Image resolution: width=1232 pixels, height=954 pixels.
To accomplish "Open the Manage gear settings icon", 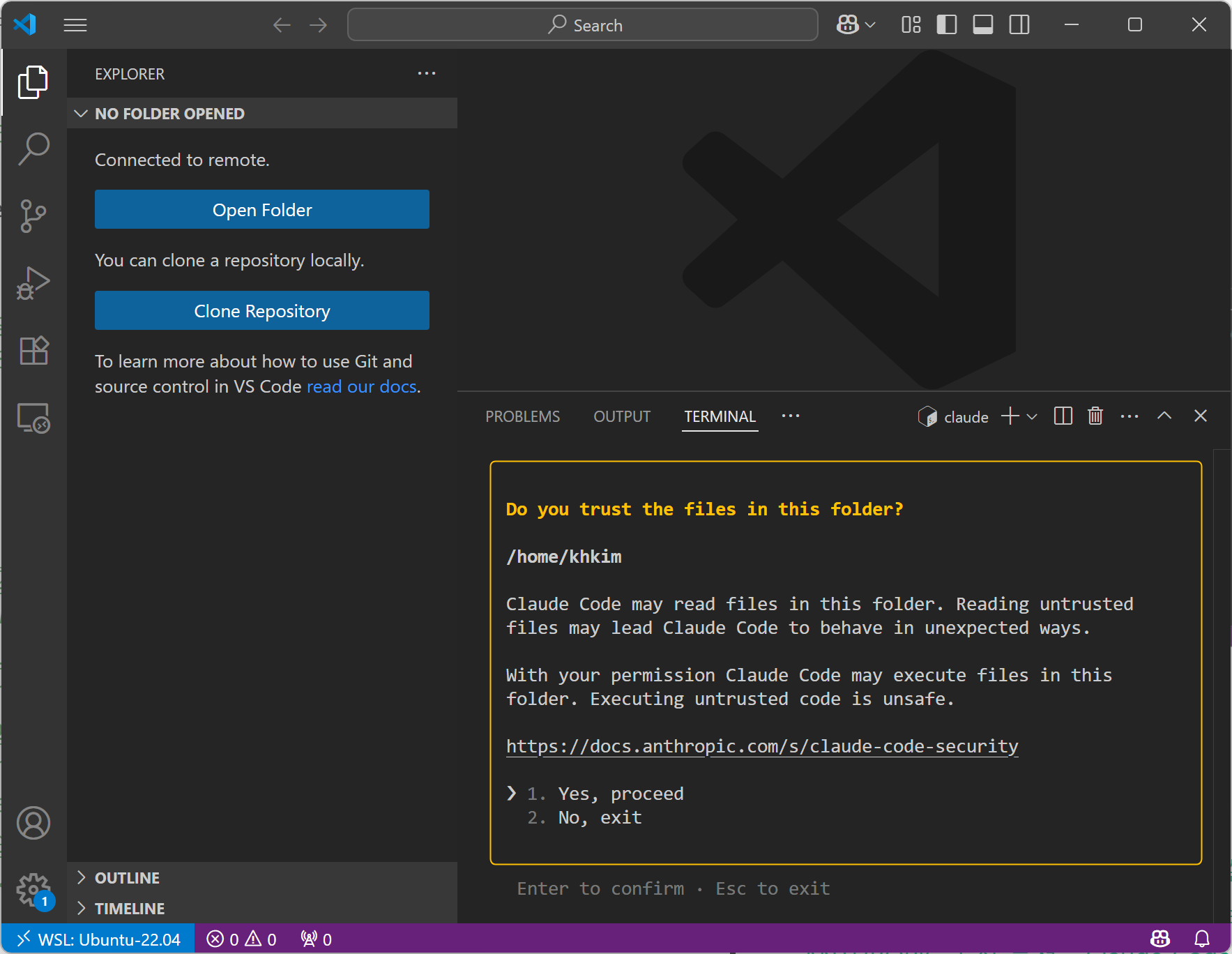I will click(x=33, y=890).
